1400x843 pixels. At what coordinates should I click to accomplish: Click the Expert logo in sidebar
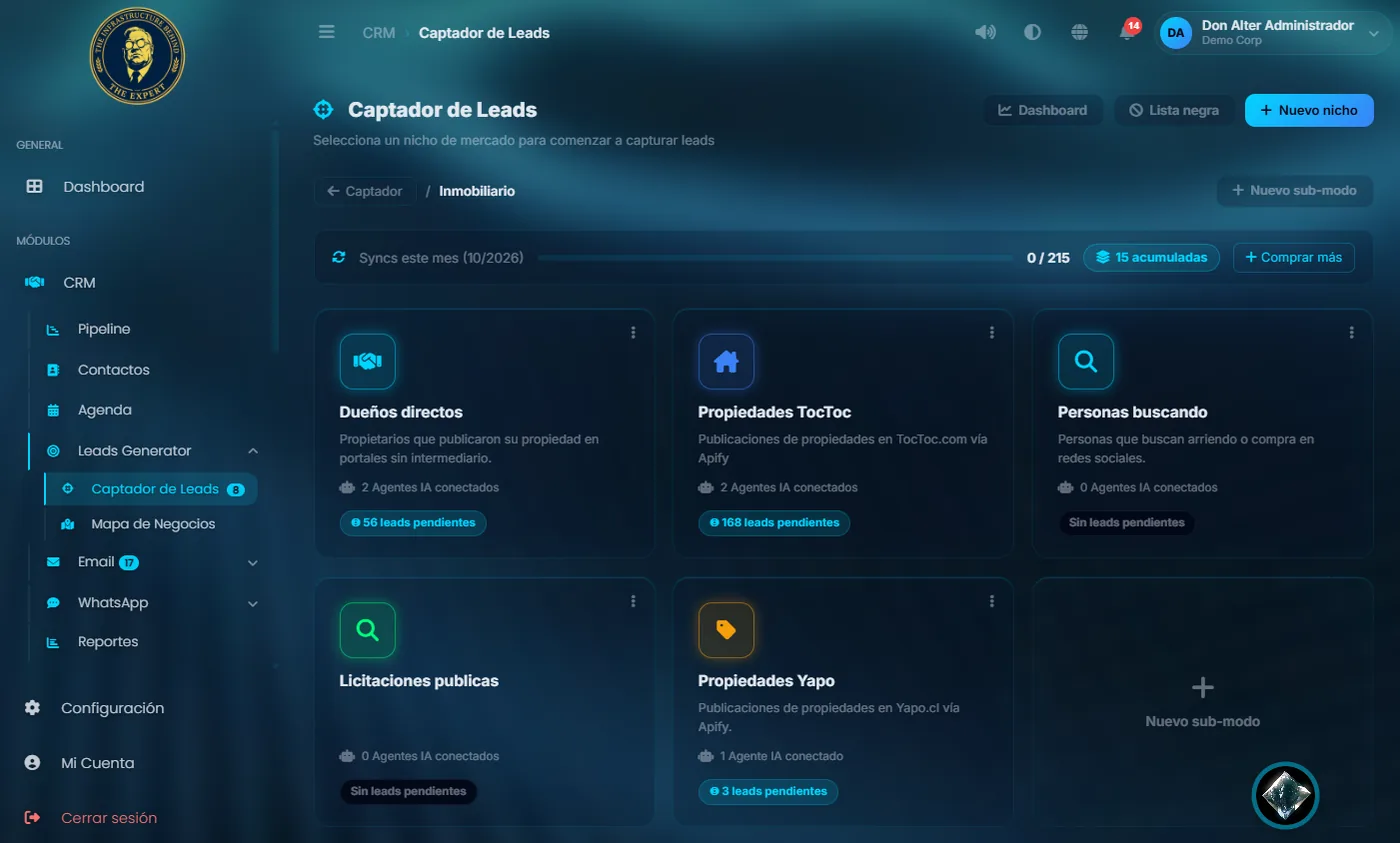pos(137,57)
